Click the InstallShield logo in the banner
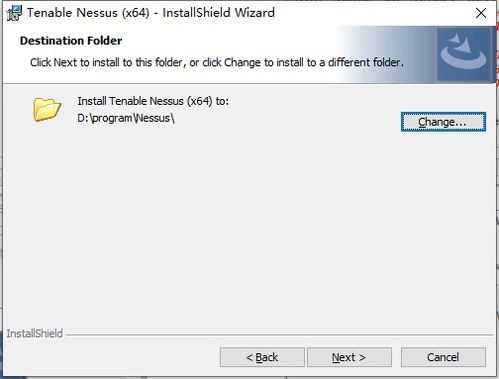 [x=464, y=54]
